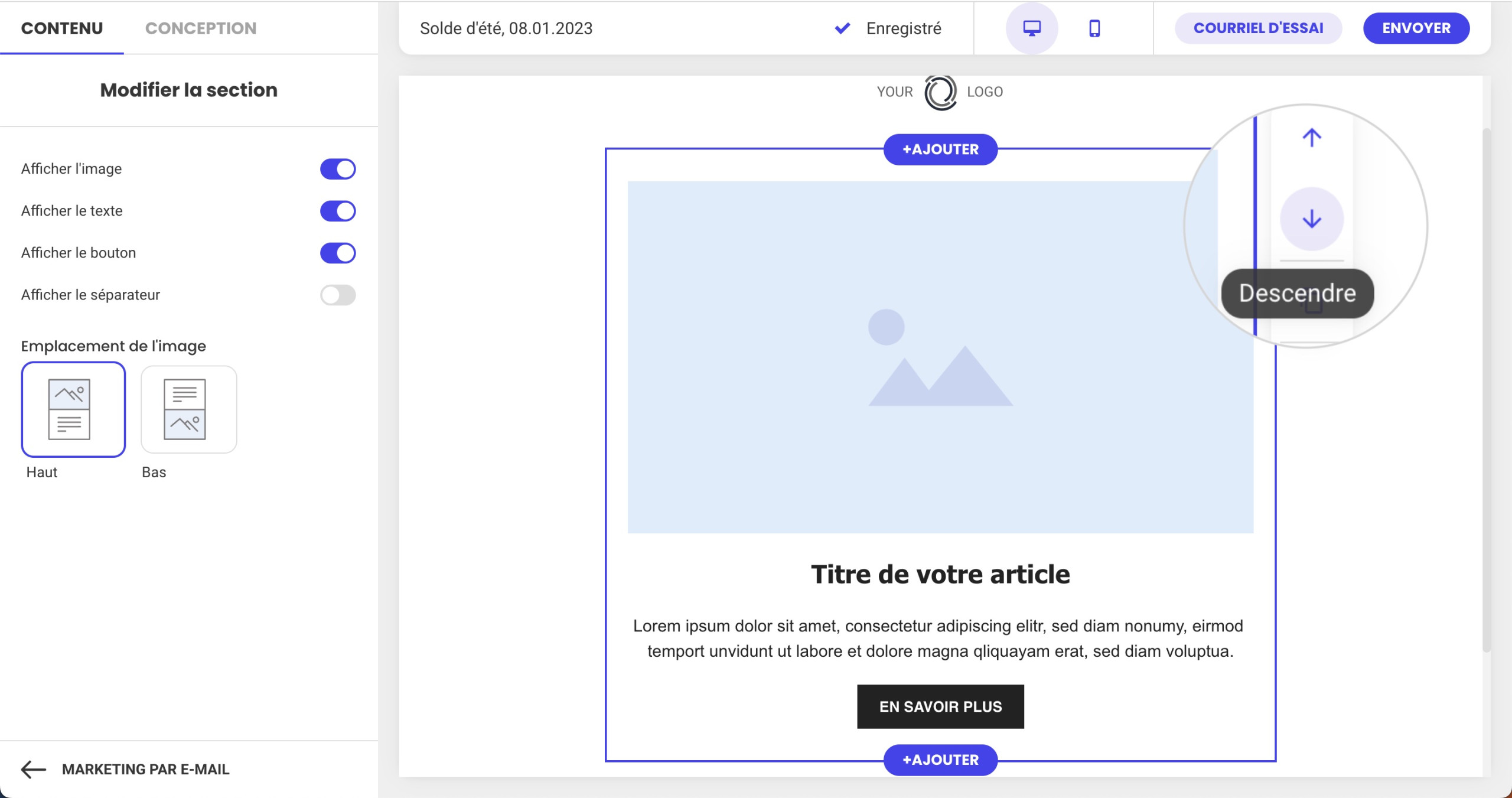
Task: Click the vertical scrollbar on the right
Action: 1487,390
